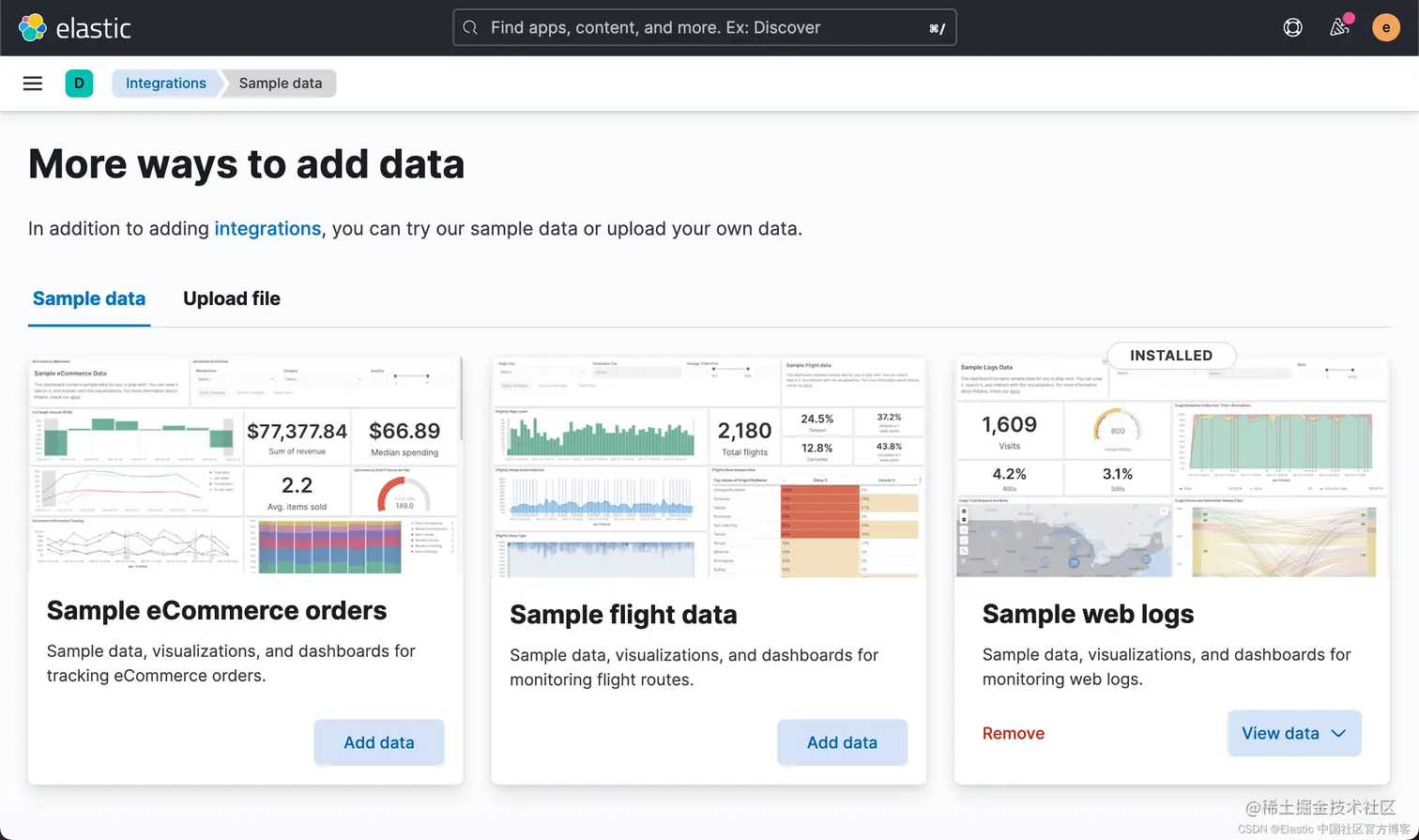This screenshot has width=1419, height=840.
Task: Click the keyboard shortcut hint in search bar
Action: [x=937, y=29]
